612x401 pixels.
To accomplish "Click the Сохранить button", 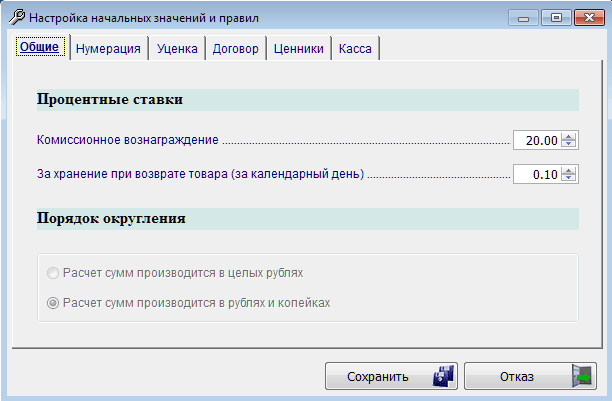I will click(x=391, y=376).
